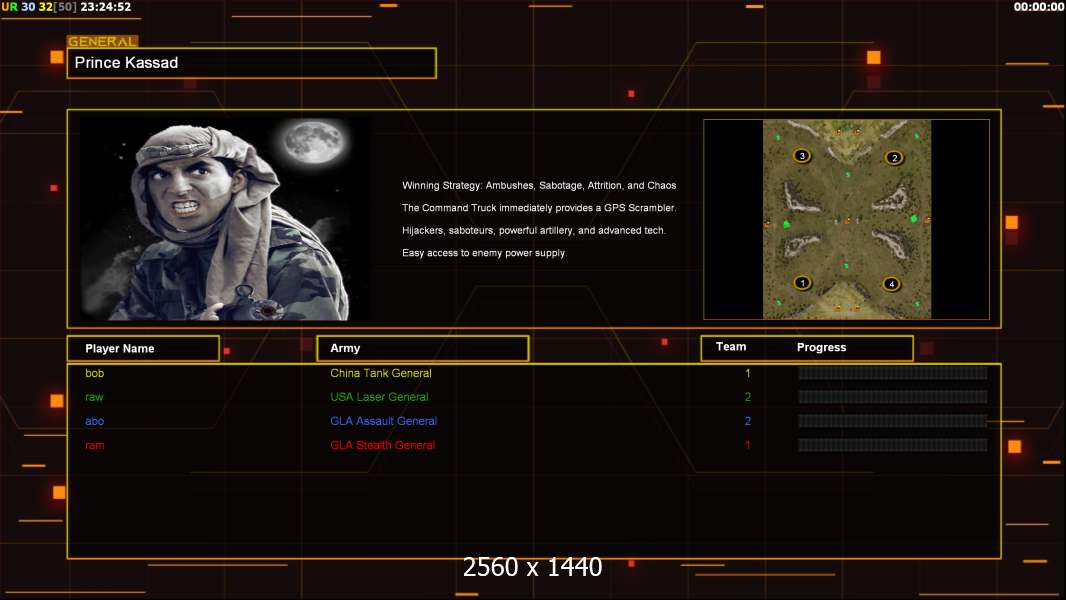This screenshot has height=600, width=1066.
Task: Click the Team column header
Action: (731, 347)
